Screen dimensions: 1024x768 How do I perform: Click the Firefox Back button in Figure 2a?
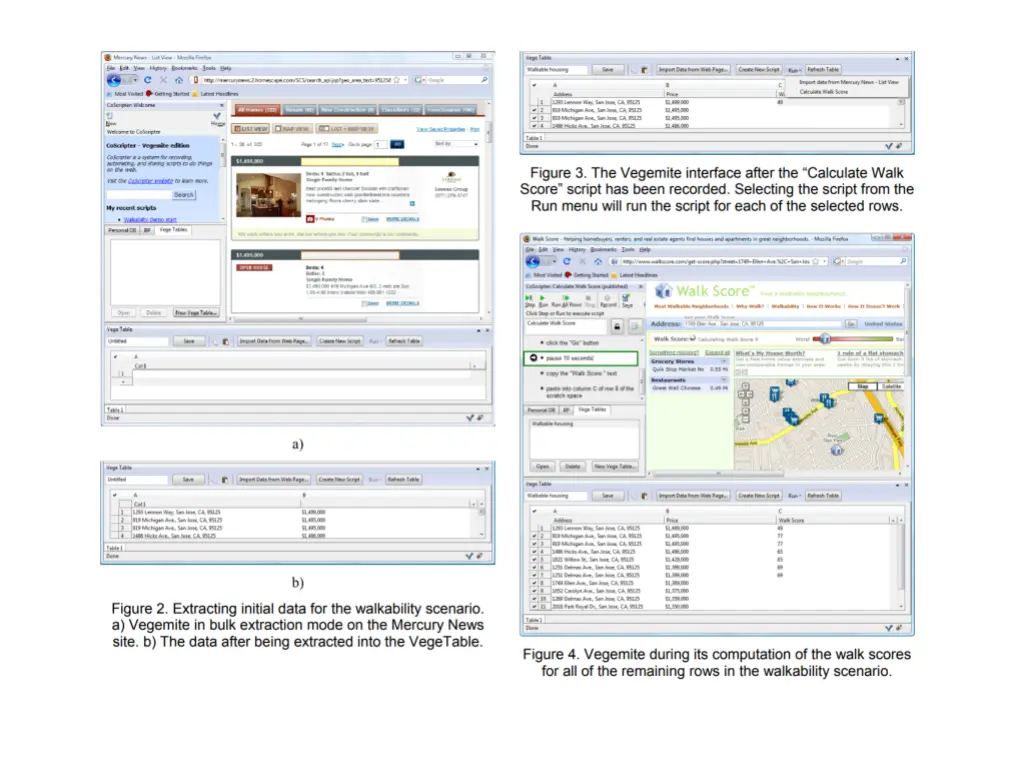click(114, 80)
